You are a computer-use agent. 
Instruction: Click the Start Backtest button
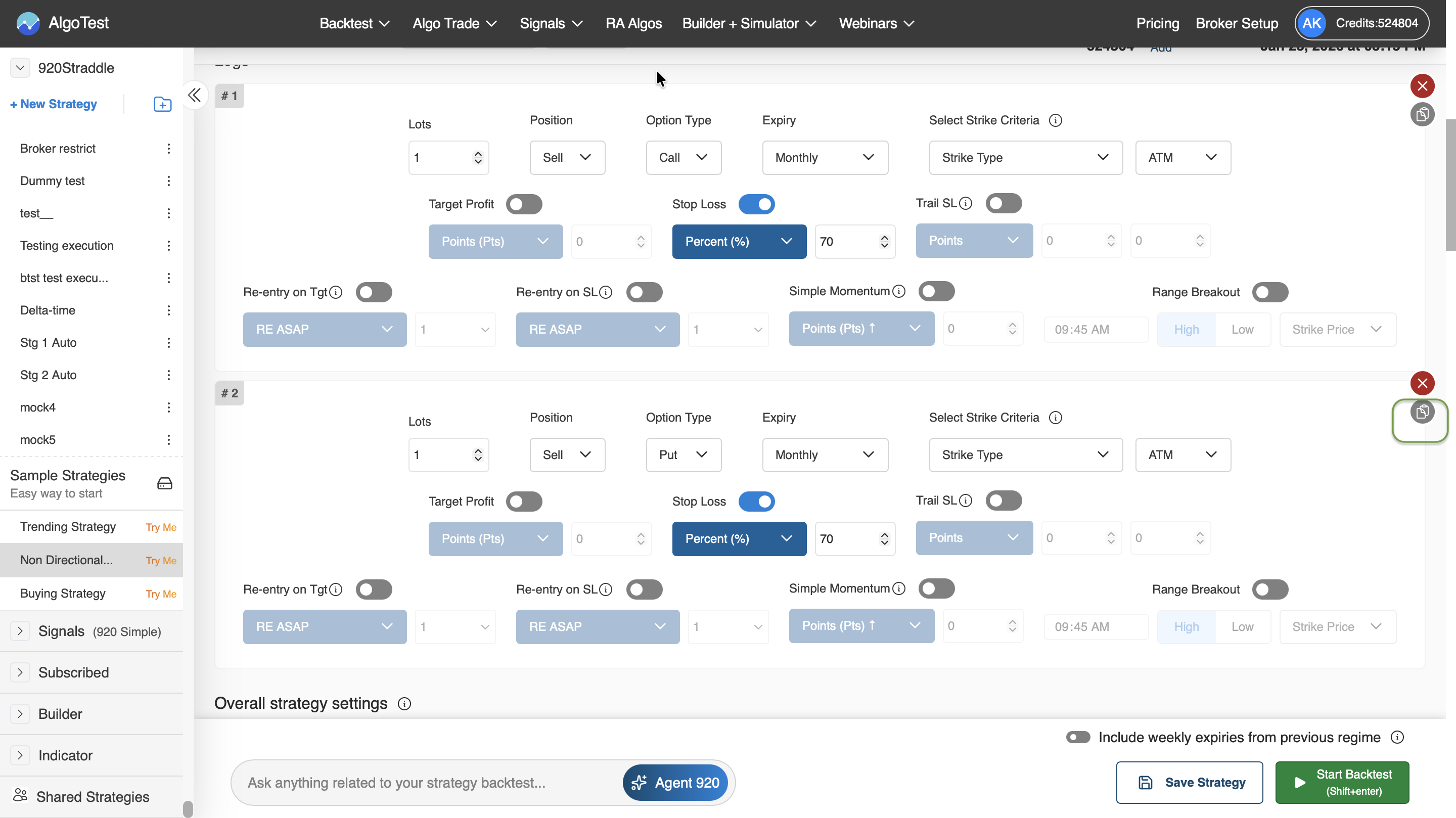point(1342,783)
